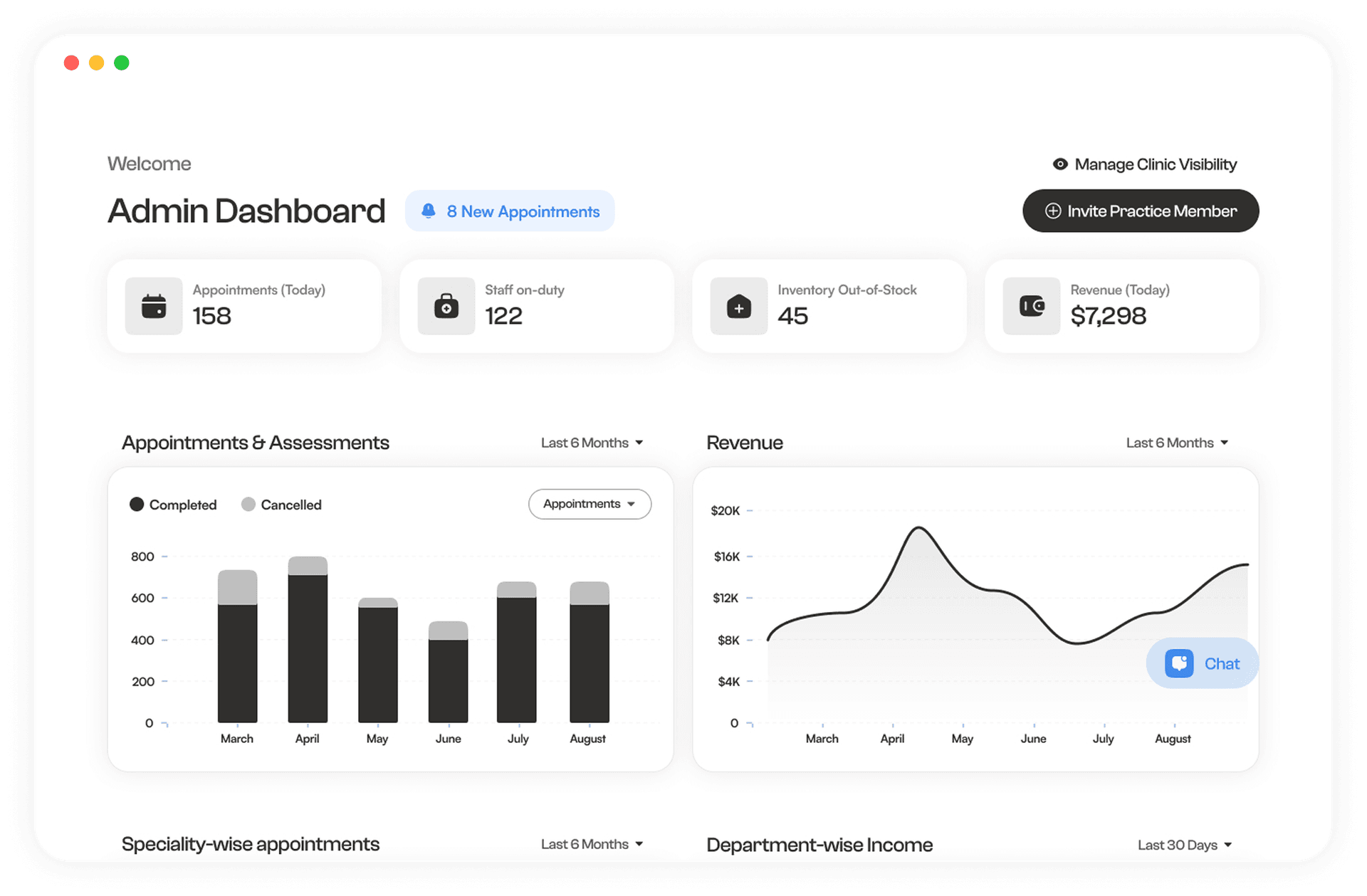This screenshot has height=896, width=1367.
Task: Toggle the Completed legend series
Action: point(182,505)
